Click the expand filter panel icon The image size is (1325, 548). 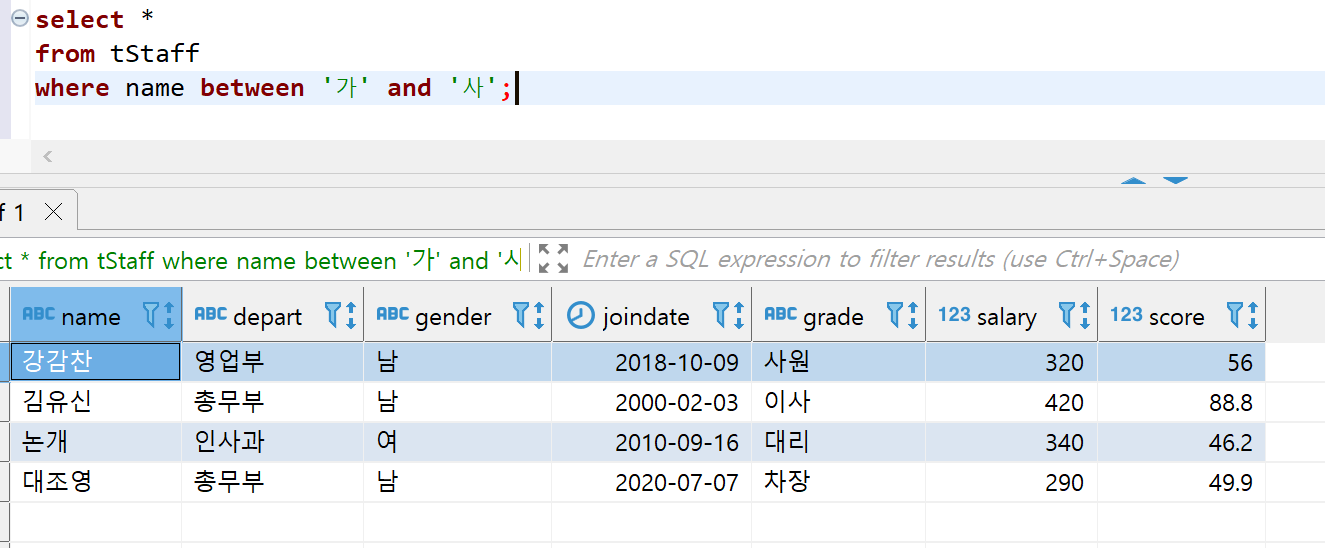coord(553,259)
